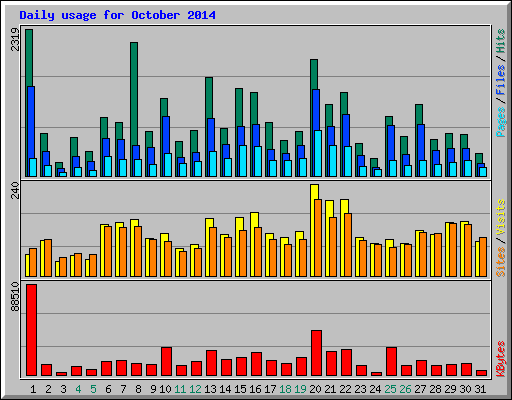Click the green weekend day "19" label
The height and width of the screenshot is (400, 512).
(x=300, y=389)
